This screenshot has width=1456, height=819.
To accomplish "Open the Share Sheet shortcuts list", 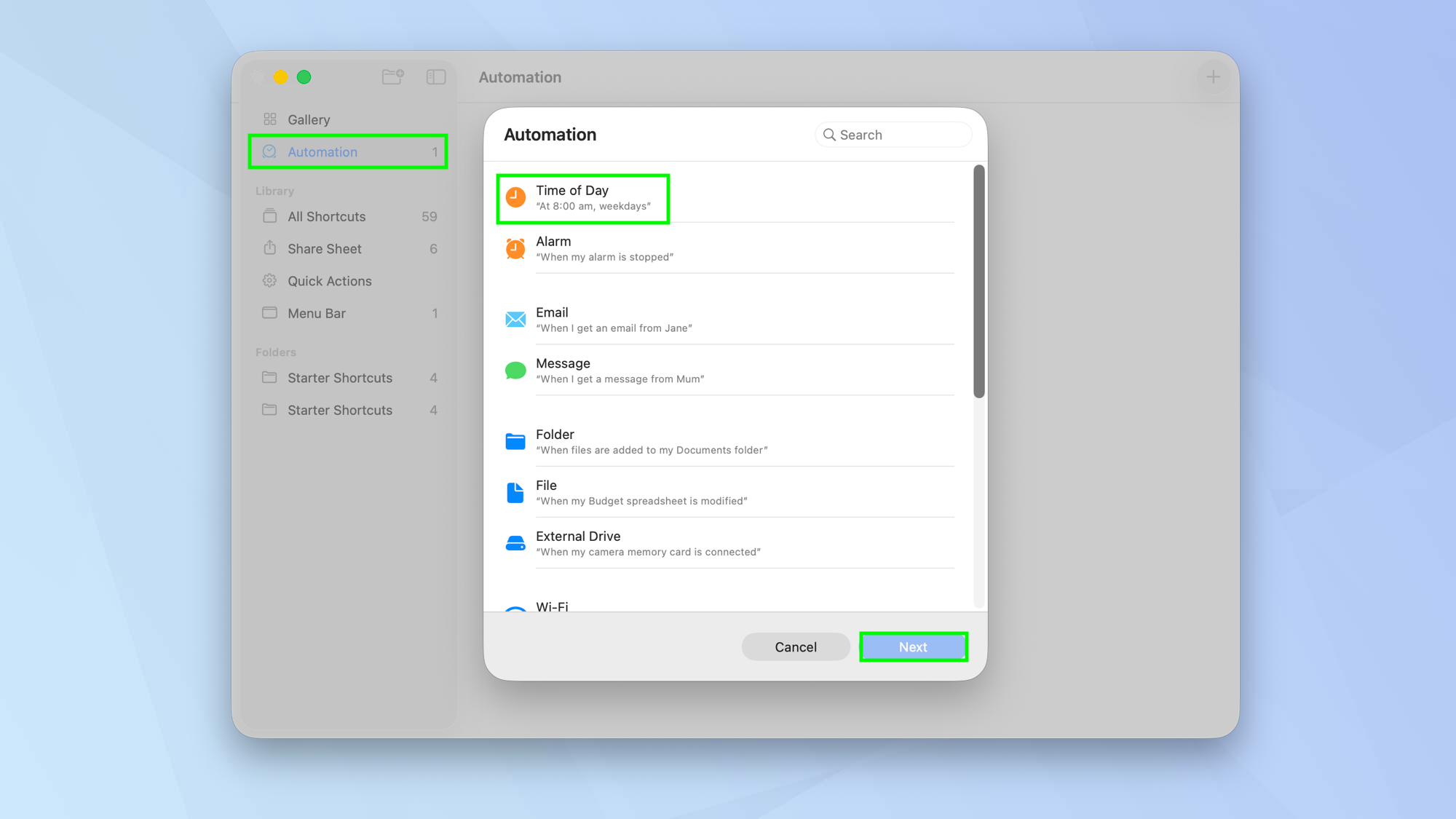I will click(x=323, y=248).
